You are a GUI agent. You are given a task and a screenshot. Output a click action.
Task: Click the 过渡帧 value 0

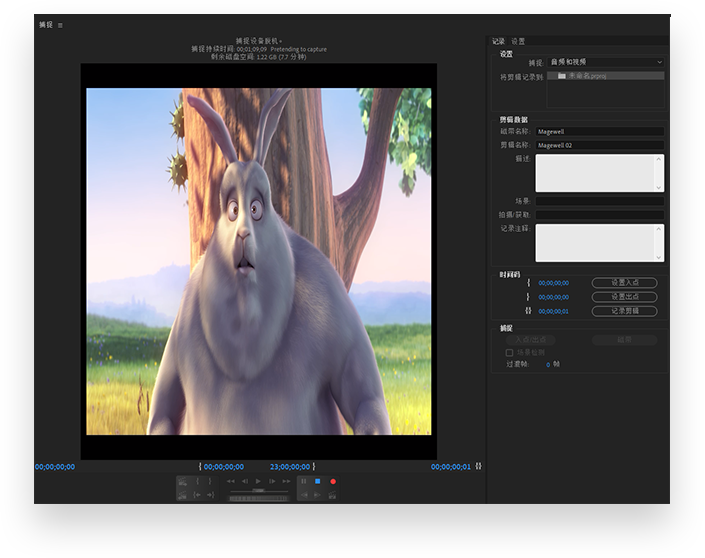point(548,365)
